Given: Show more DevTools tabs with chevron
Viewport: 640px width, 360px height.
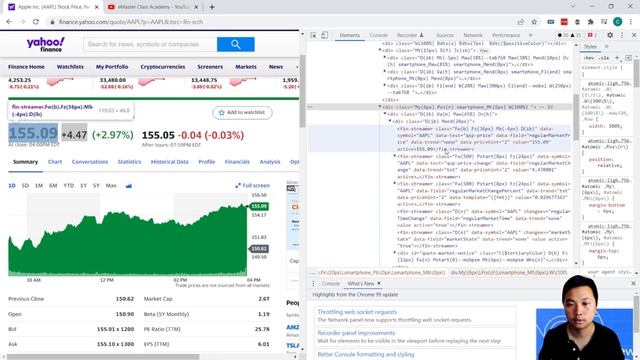Looking at the screenshot, I should (531, 35).
